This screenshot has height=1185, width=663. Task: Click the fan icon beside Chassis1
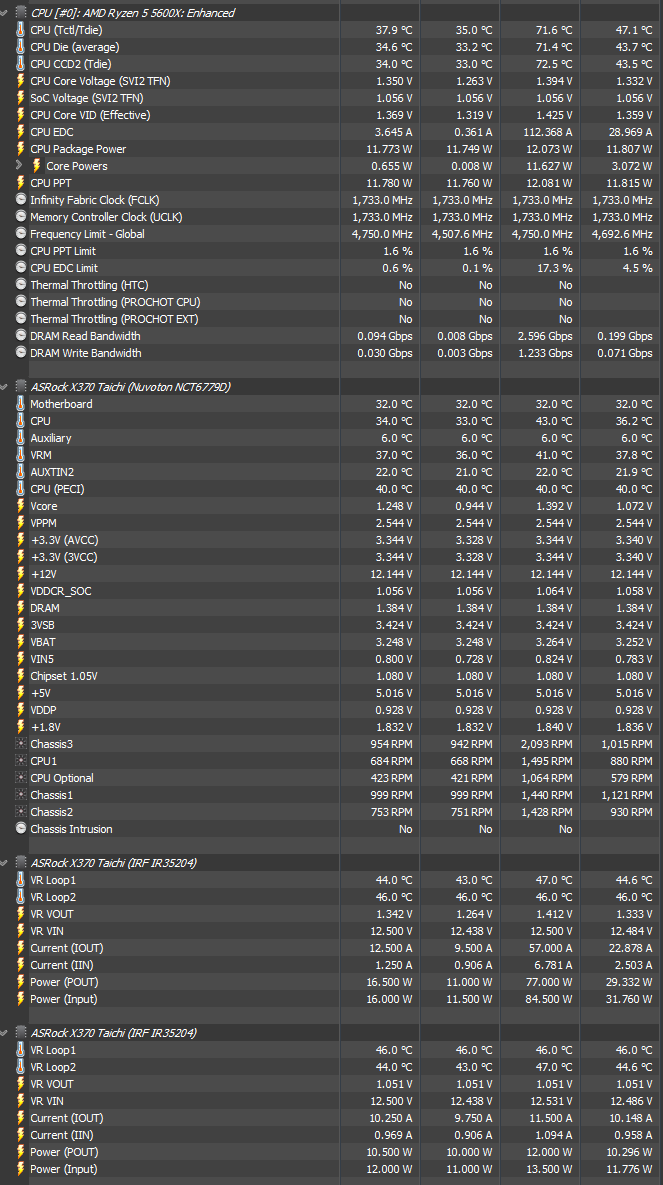[20, 795]
